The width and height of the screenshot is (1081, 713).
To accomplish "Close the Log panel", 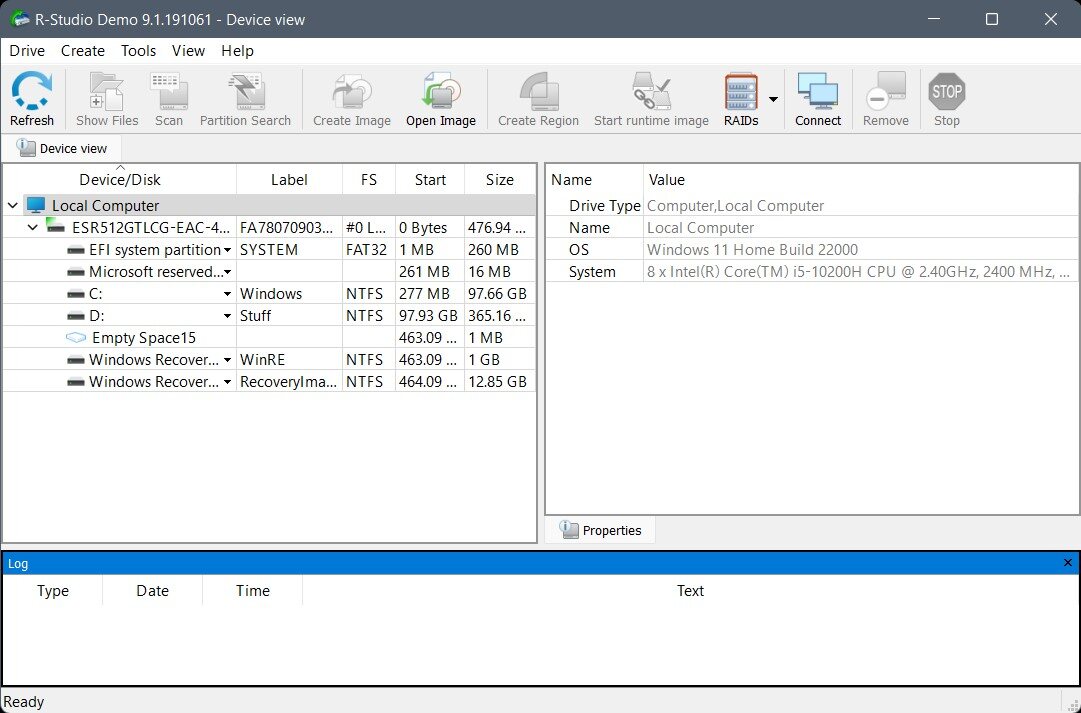I will (x=1068, y=563).
